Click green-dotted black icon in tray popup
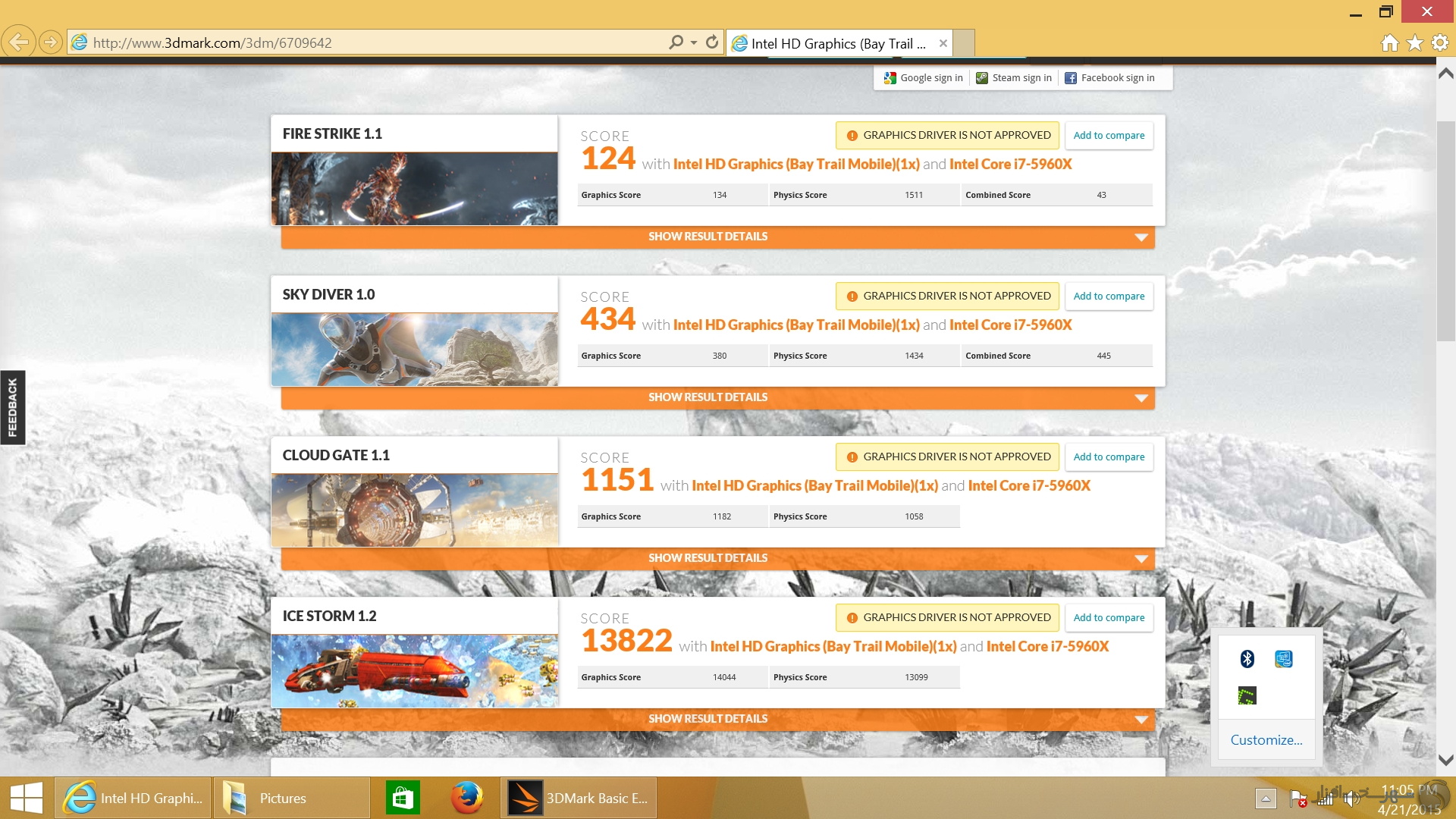Viewport: 1456px width, 819px height. (x=1247, y=695)
